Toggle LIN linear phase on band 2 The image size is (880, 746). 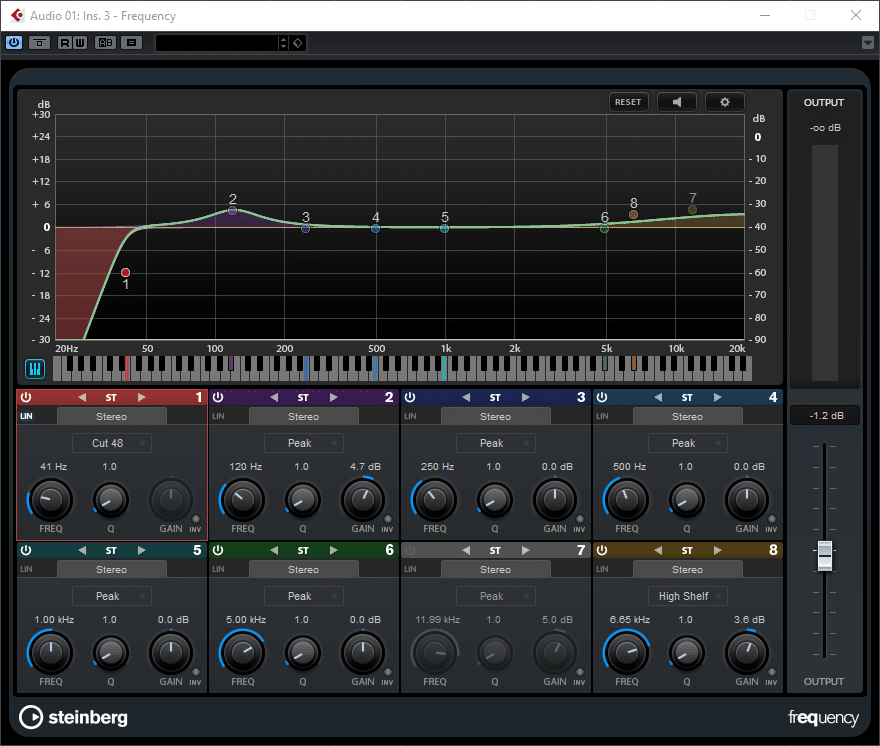coord(218,417)
